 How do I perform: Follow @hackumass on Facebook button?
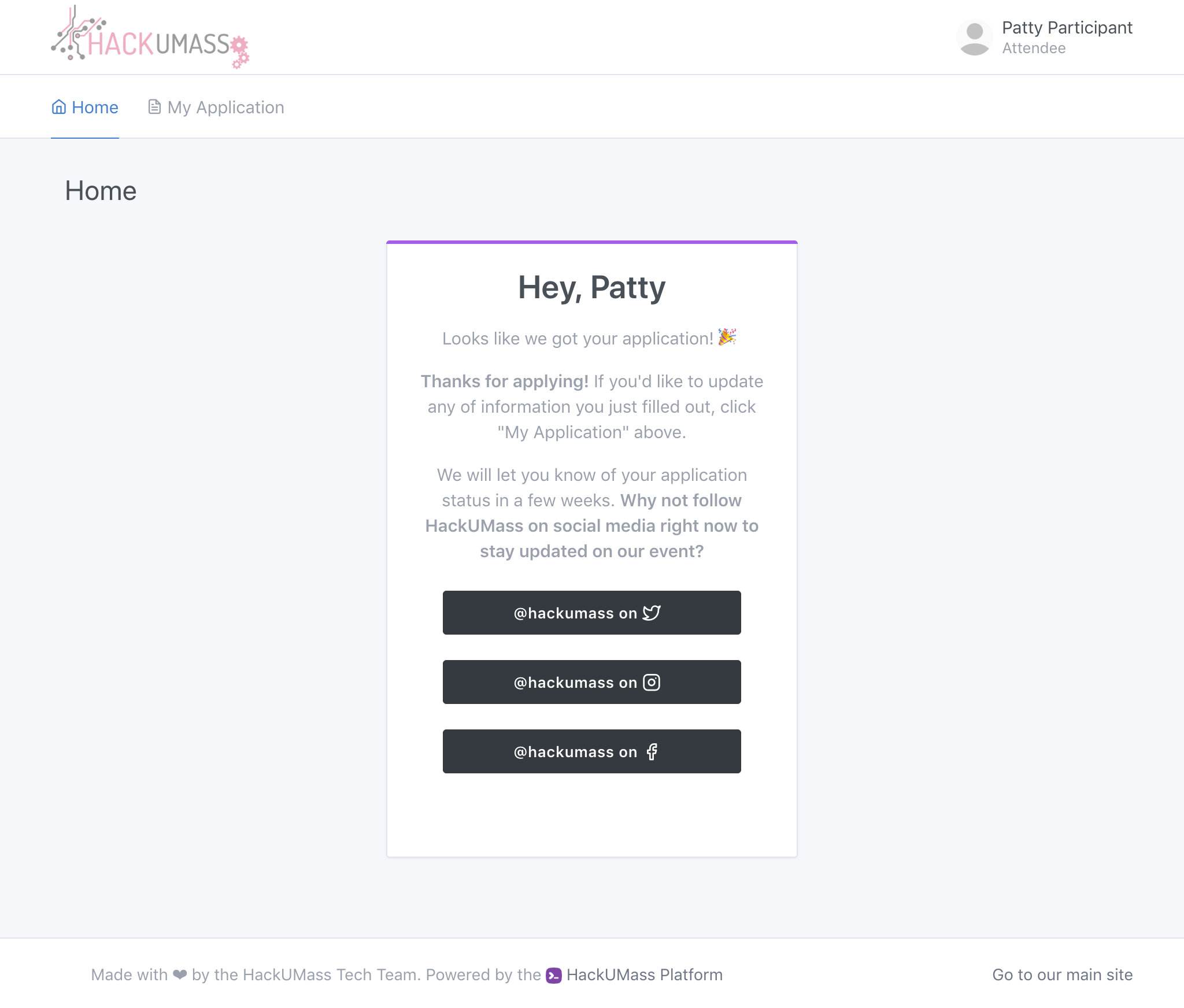592,751
